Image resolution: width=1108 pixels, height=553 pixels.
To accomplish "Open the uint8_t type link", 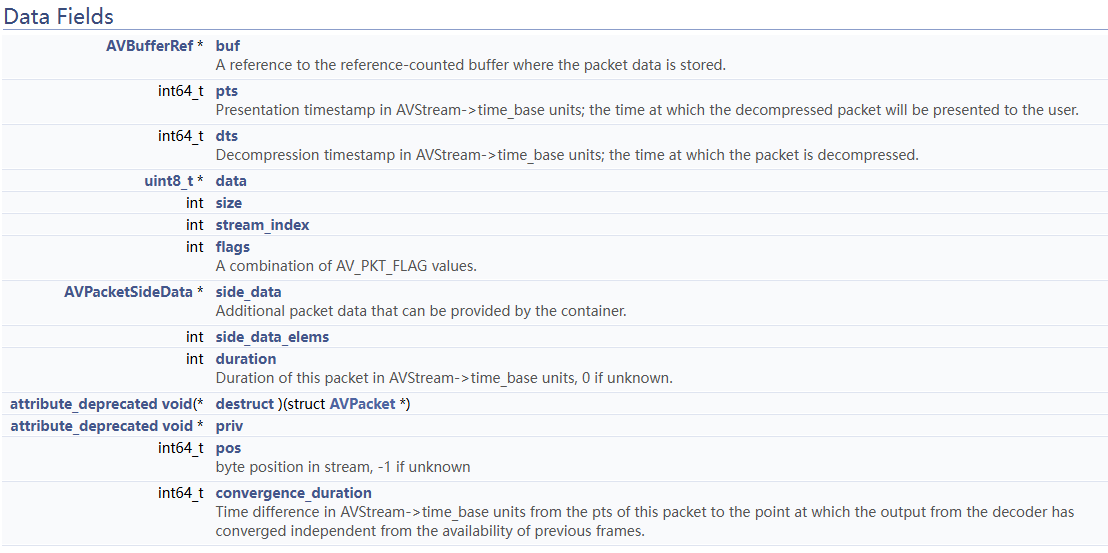I will coord(169,181).
